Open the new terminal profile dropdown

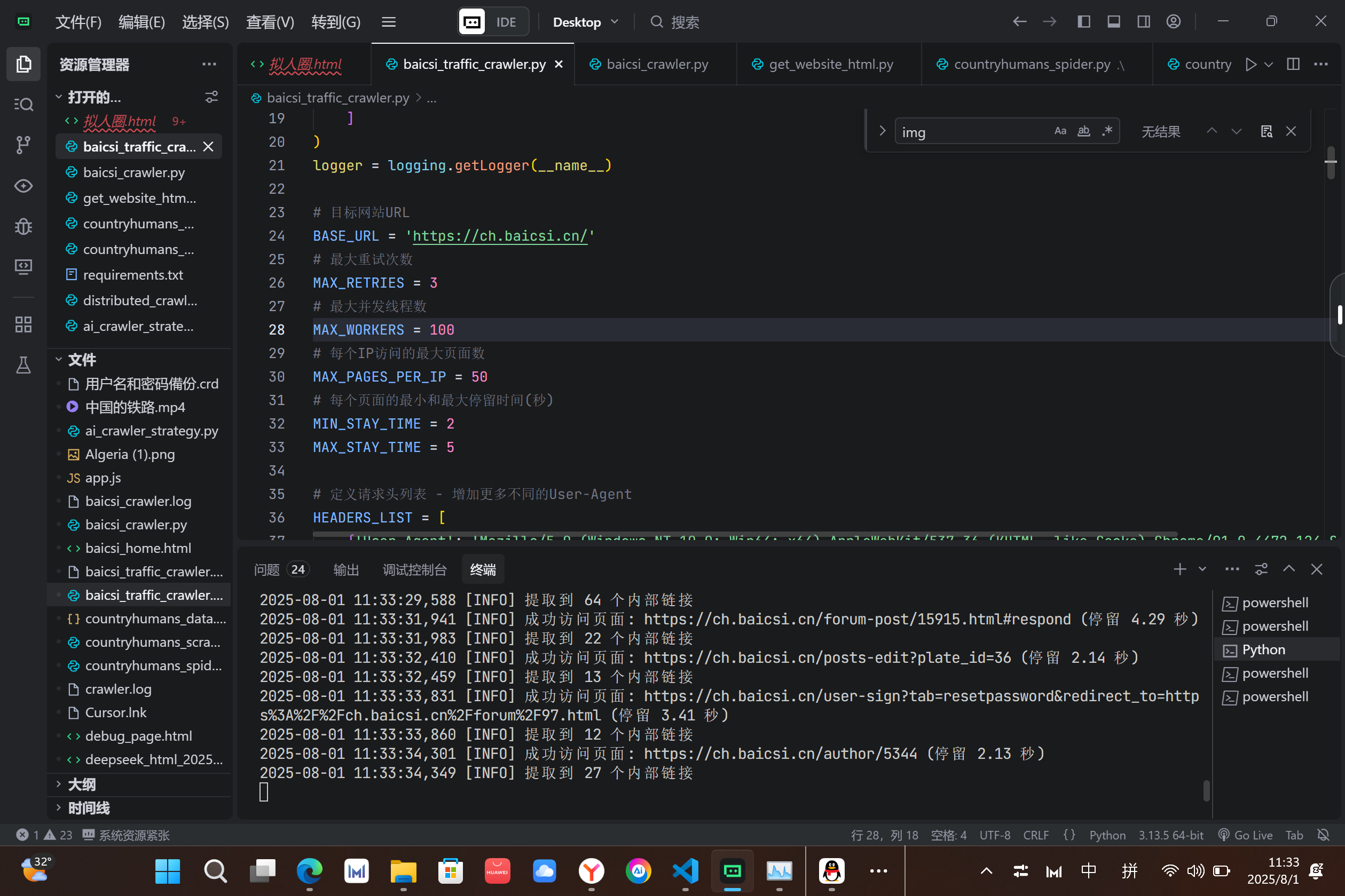tap(1202, 569)
